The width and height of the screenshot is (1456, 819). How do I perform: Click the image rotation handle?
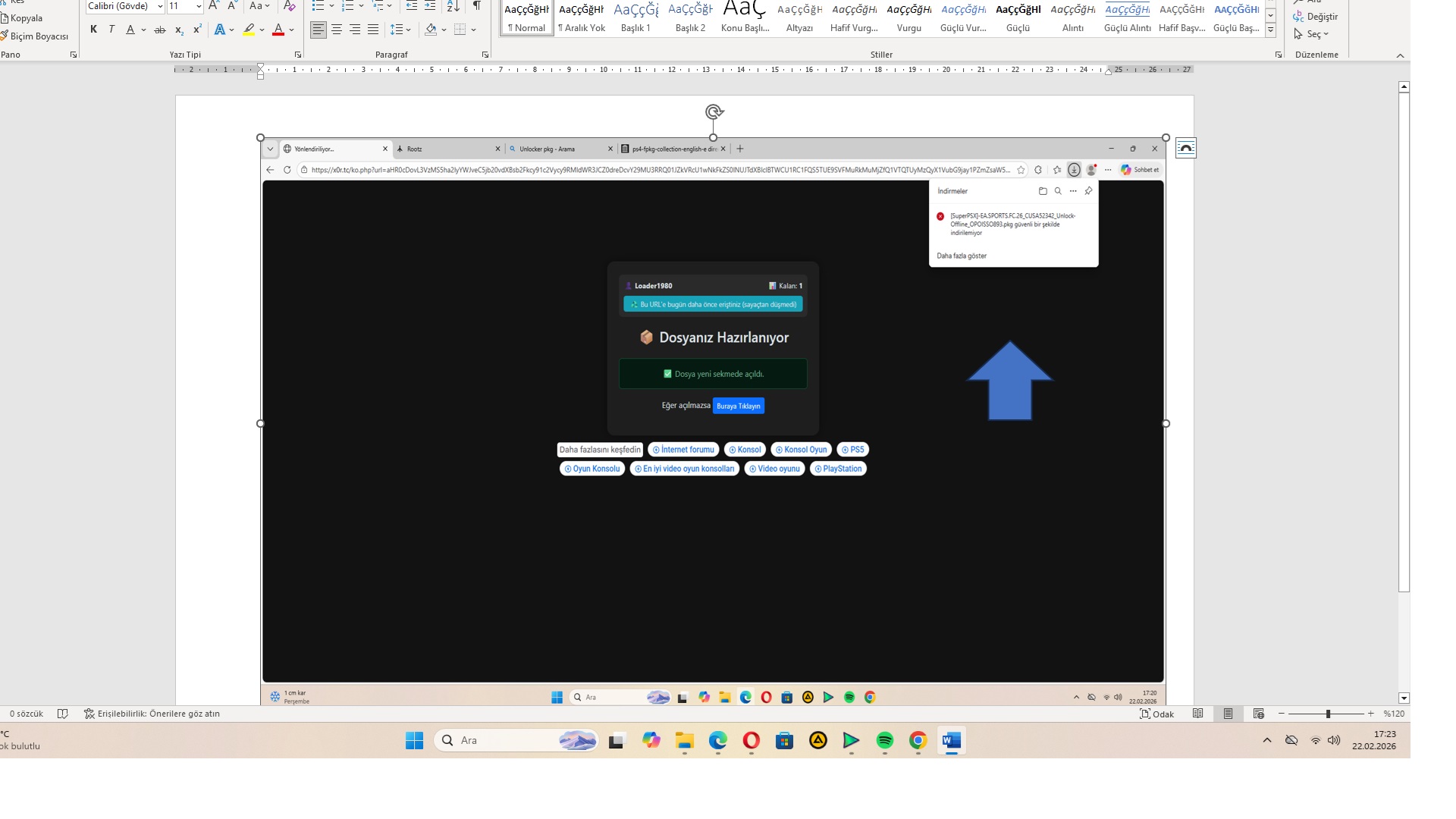pyautogui.click(x=714, y=112)
